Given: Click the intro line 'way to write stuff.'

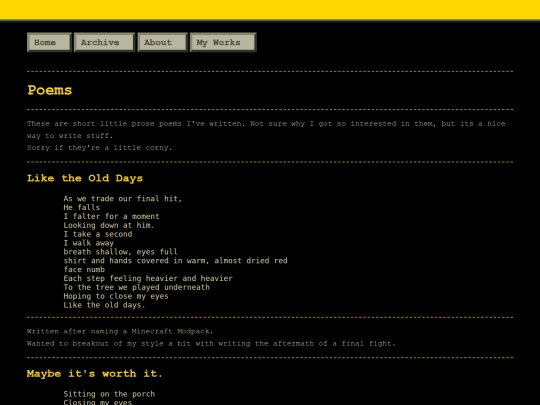Looking at the screenshot, I should (70, 136).
